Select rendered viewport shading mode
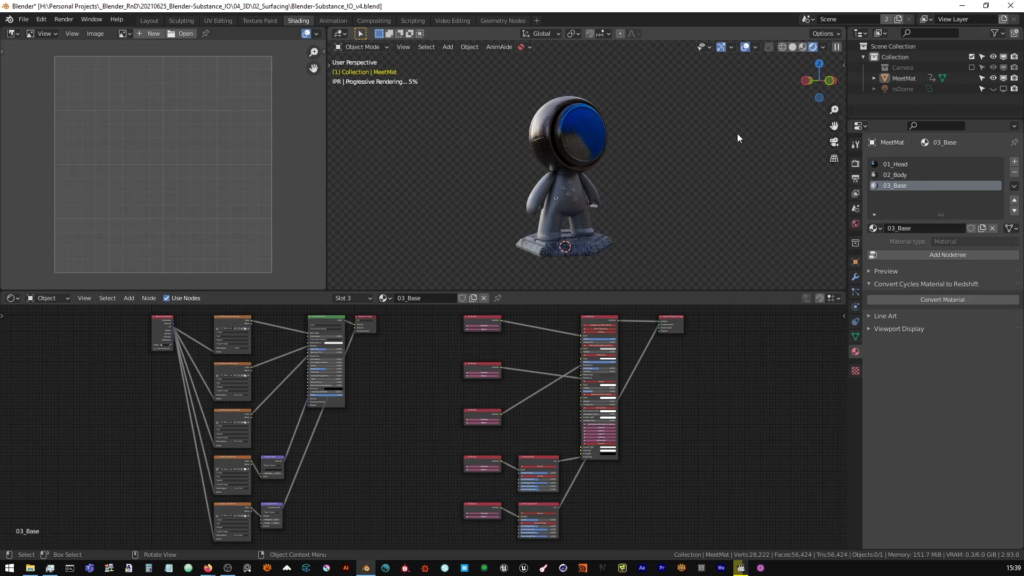Screen dimensions: 1024x576 tap(813, 47)
